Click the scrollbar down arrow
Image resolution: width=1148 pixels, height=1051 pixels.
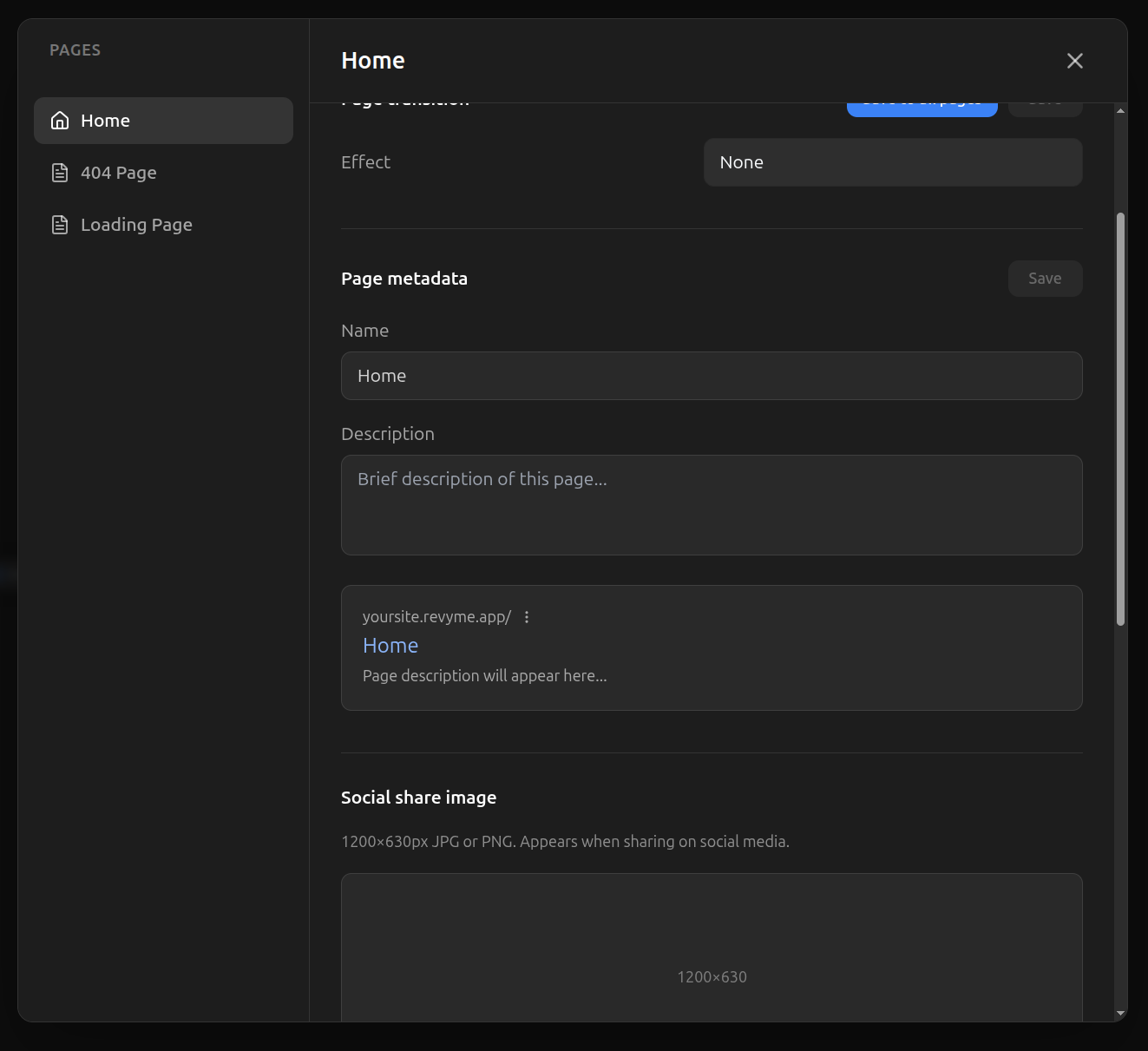click(x=1120, y=1013)
